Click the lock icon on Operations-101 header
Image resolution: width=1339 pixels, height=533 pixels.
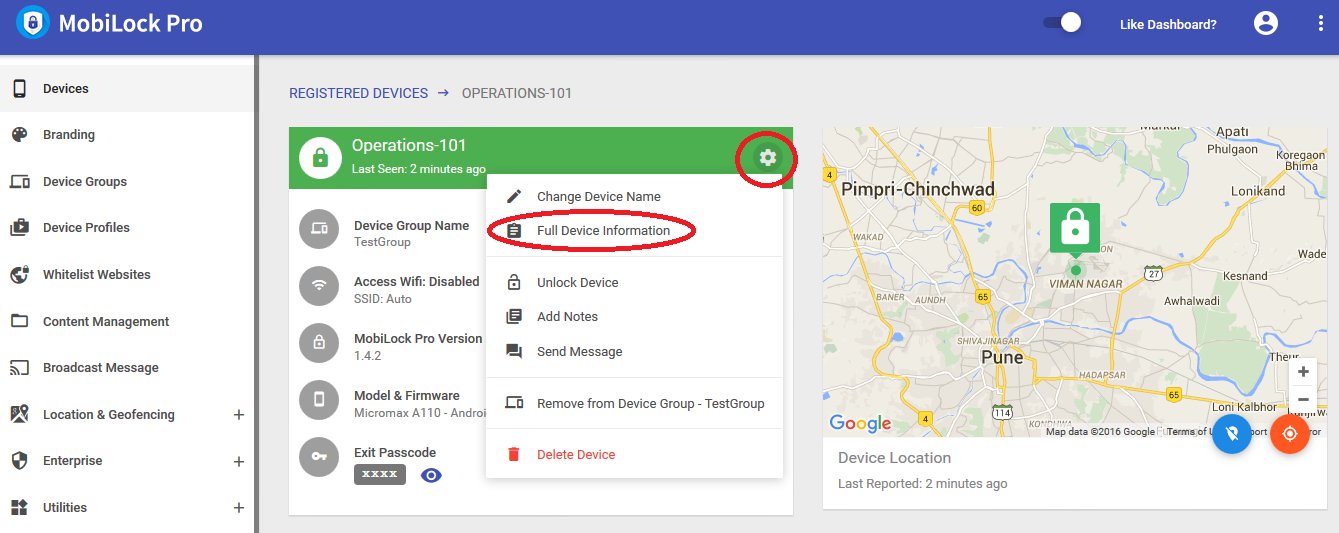[320, 158]
